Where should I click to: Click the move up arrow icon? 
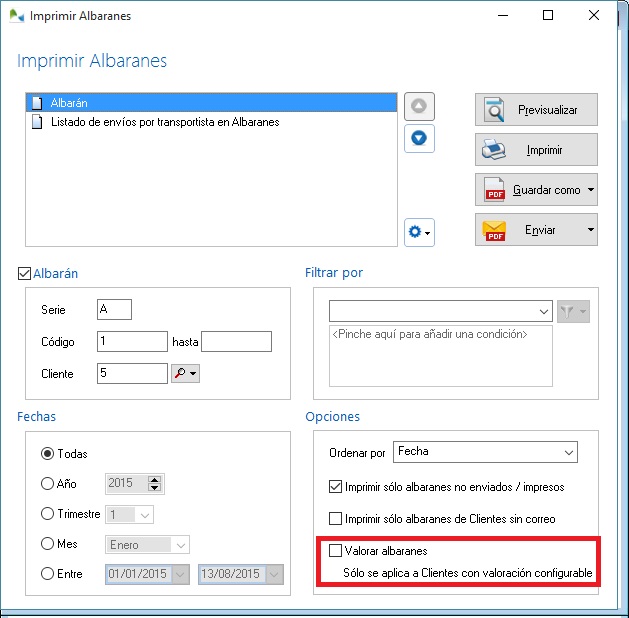[x=419, y=107]
